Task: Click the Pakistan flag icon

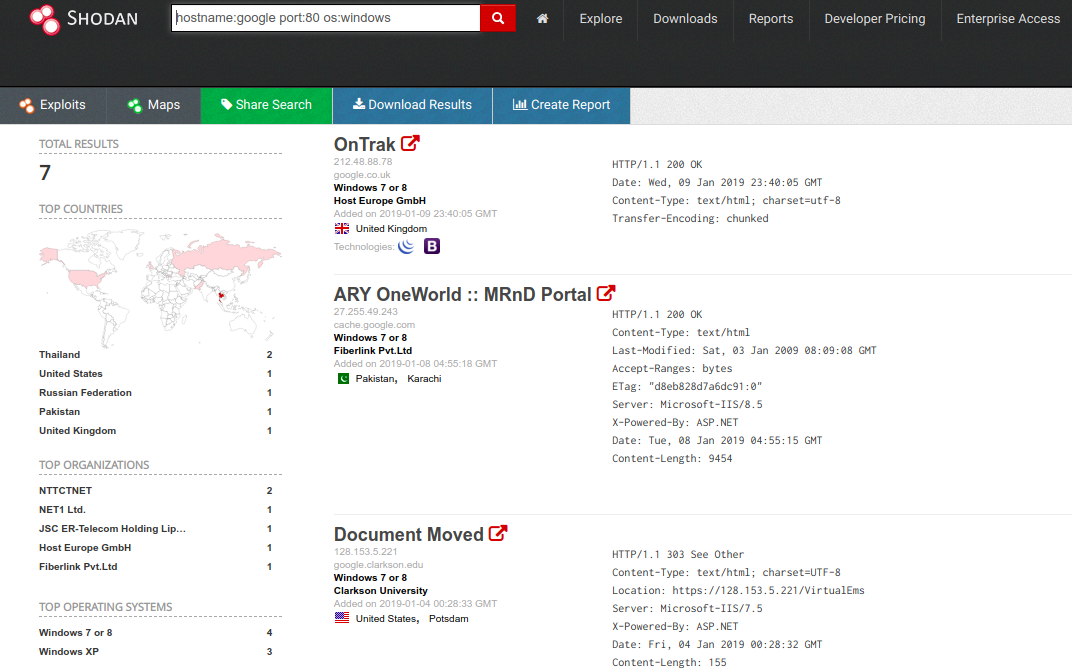Action: pyautogui.click(x=343, y=378)
